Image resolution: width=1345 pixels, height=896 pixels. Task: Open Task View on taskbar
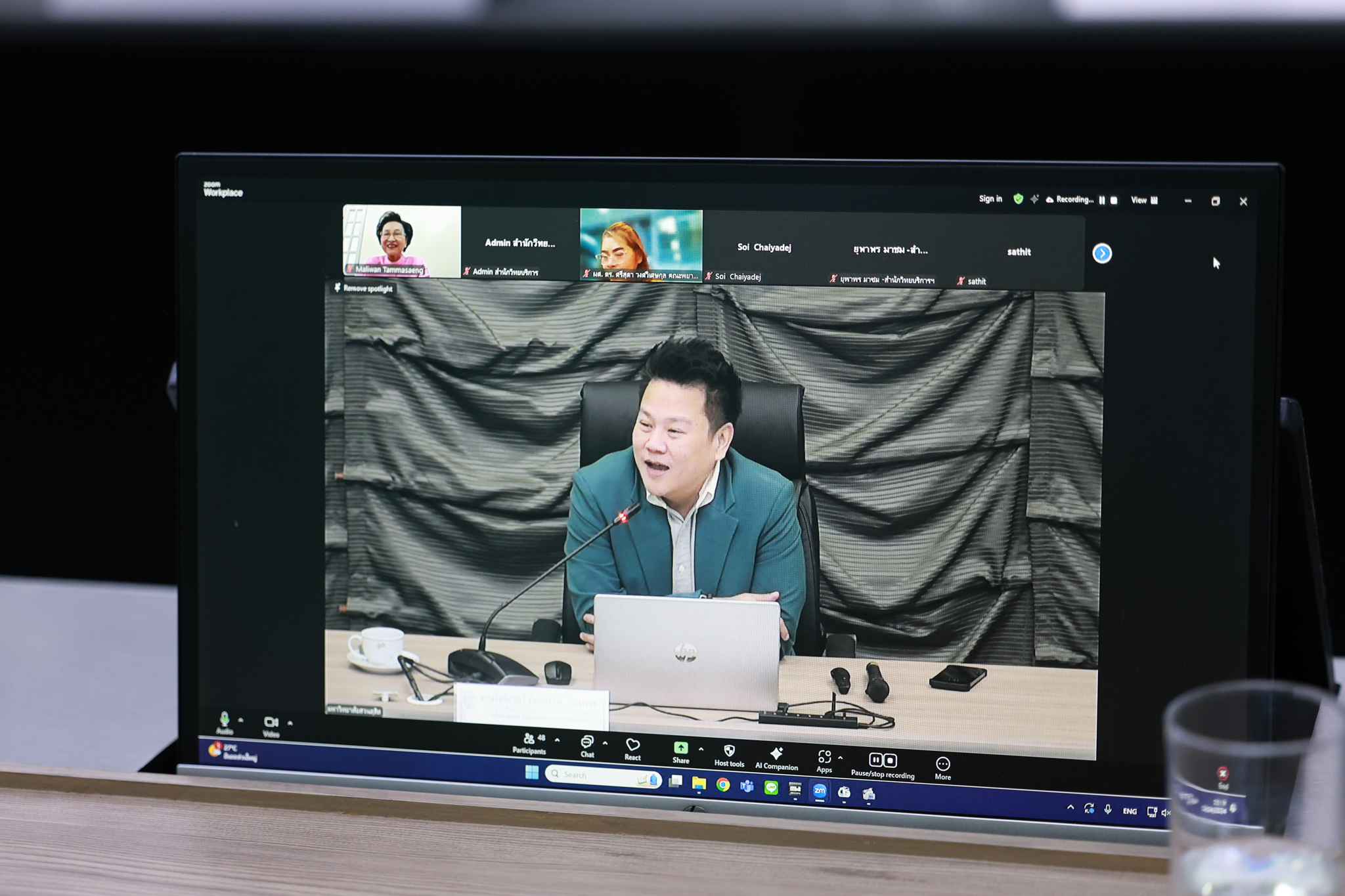tap(675, 781)
